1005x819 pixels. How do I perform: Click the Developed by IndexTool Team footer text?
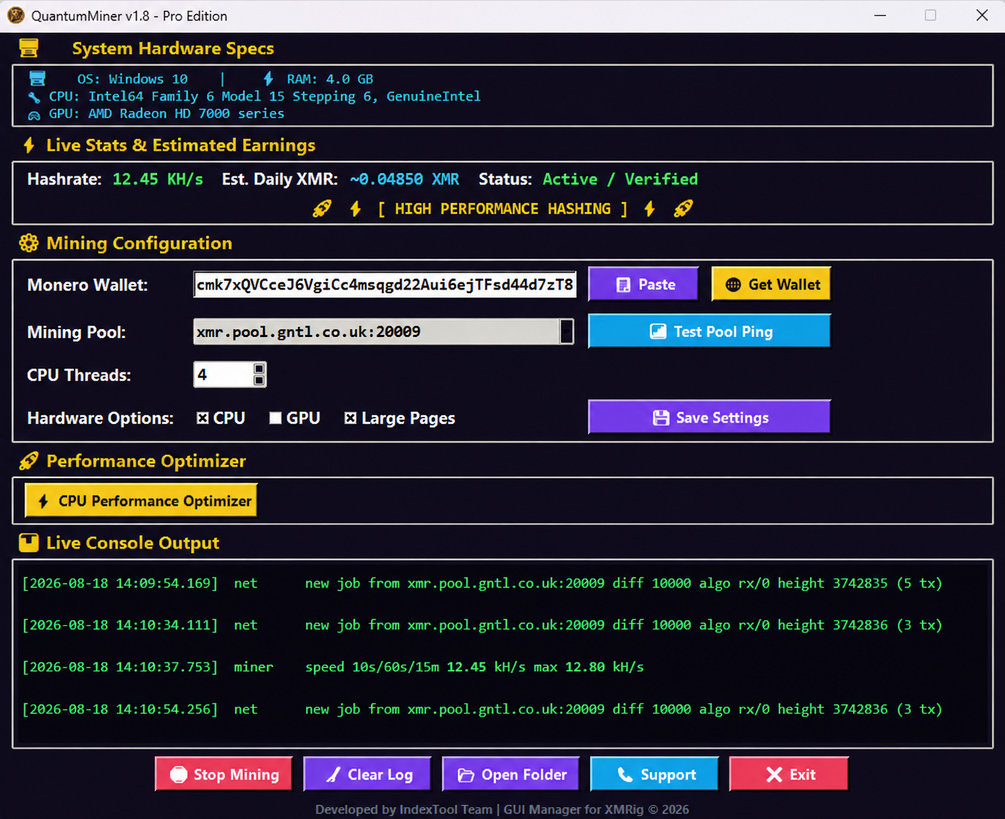502,809
